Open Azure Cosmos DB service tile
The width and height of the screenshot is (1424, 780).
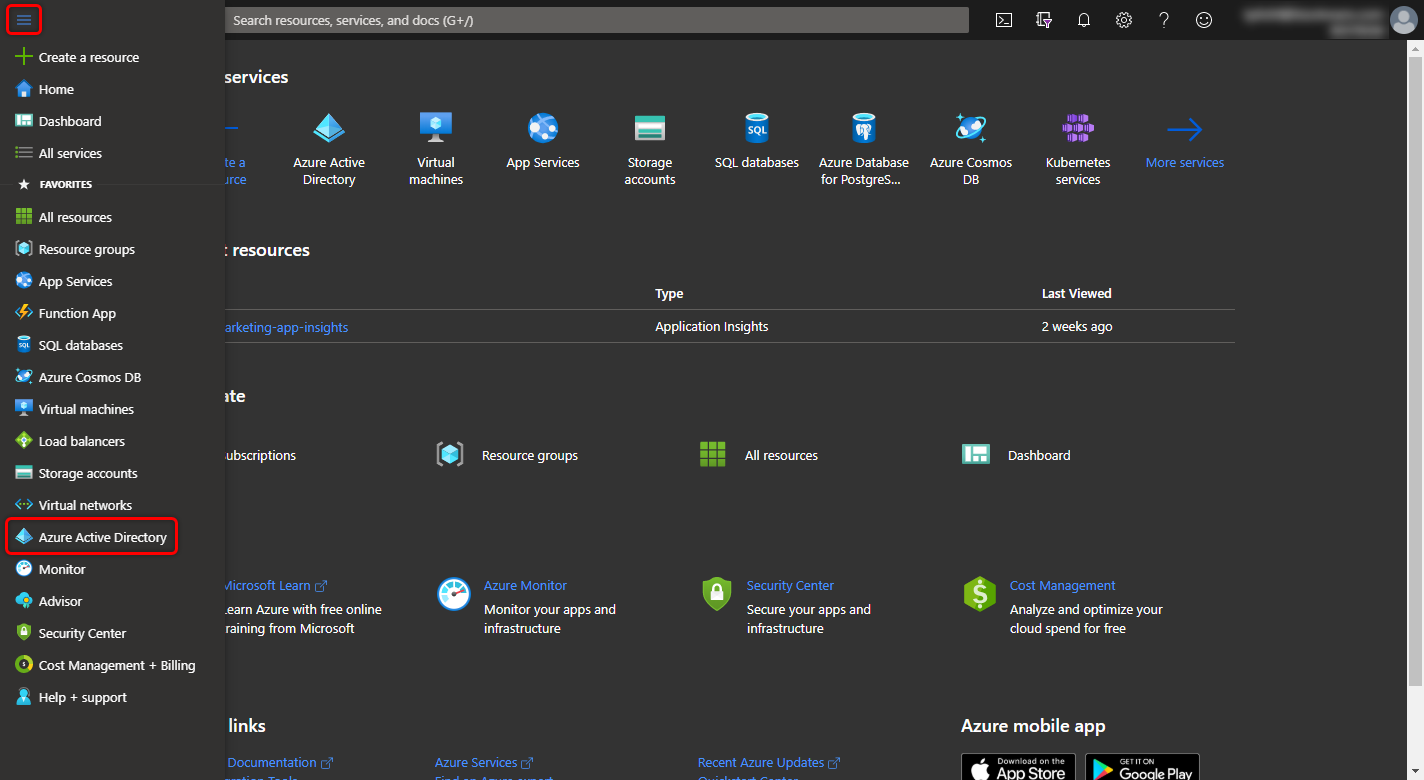pos(971,148)
